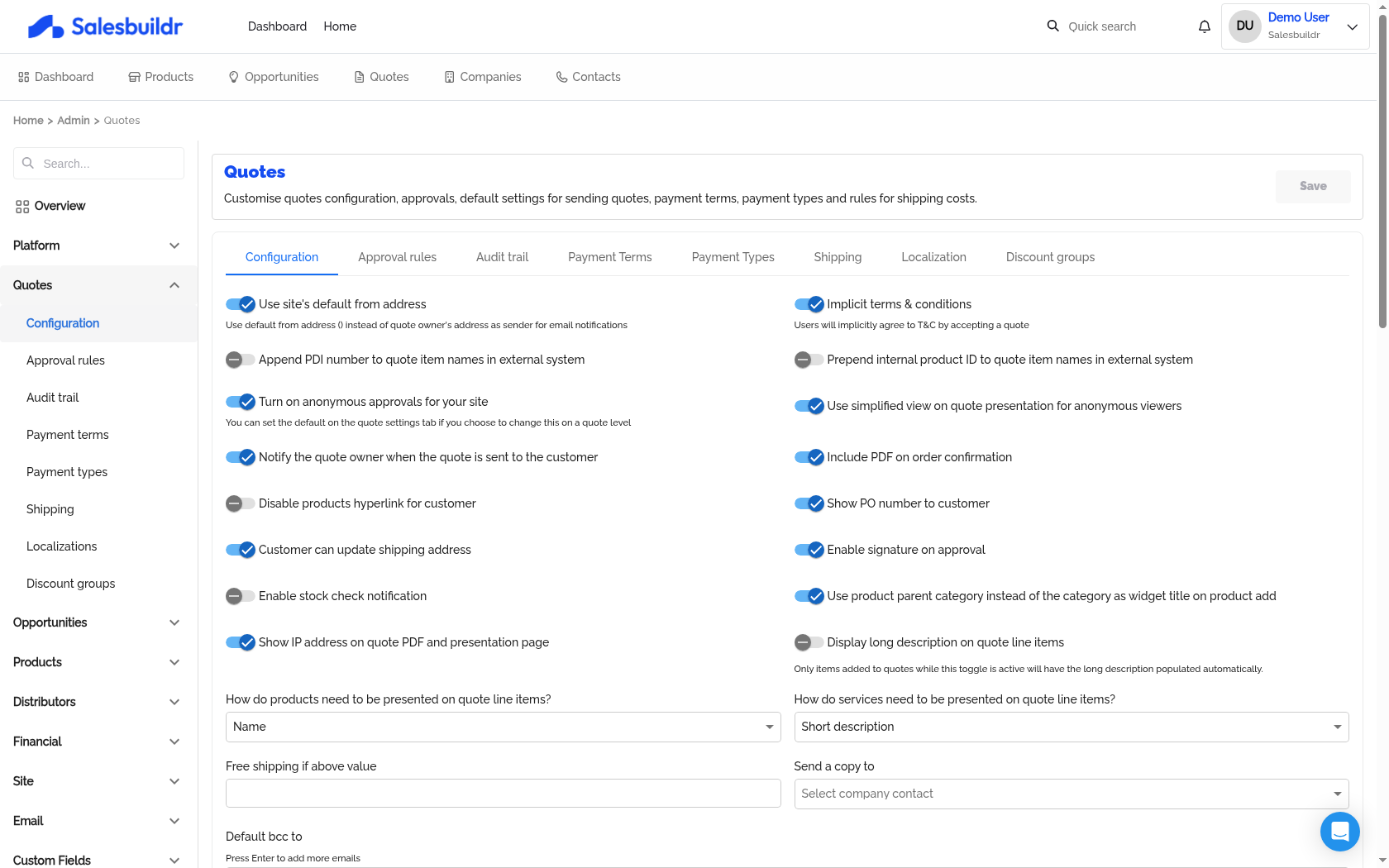
Task: Toggle Customer can update shipping address
Action: point(240,550)
